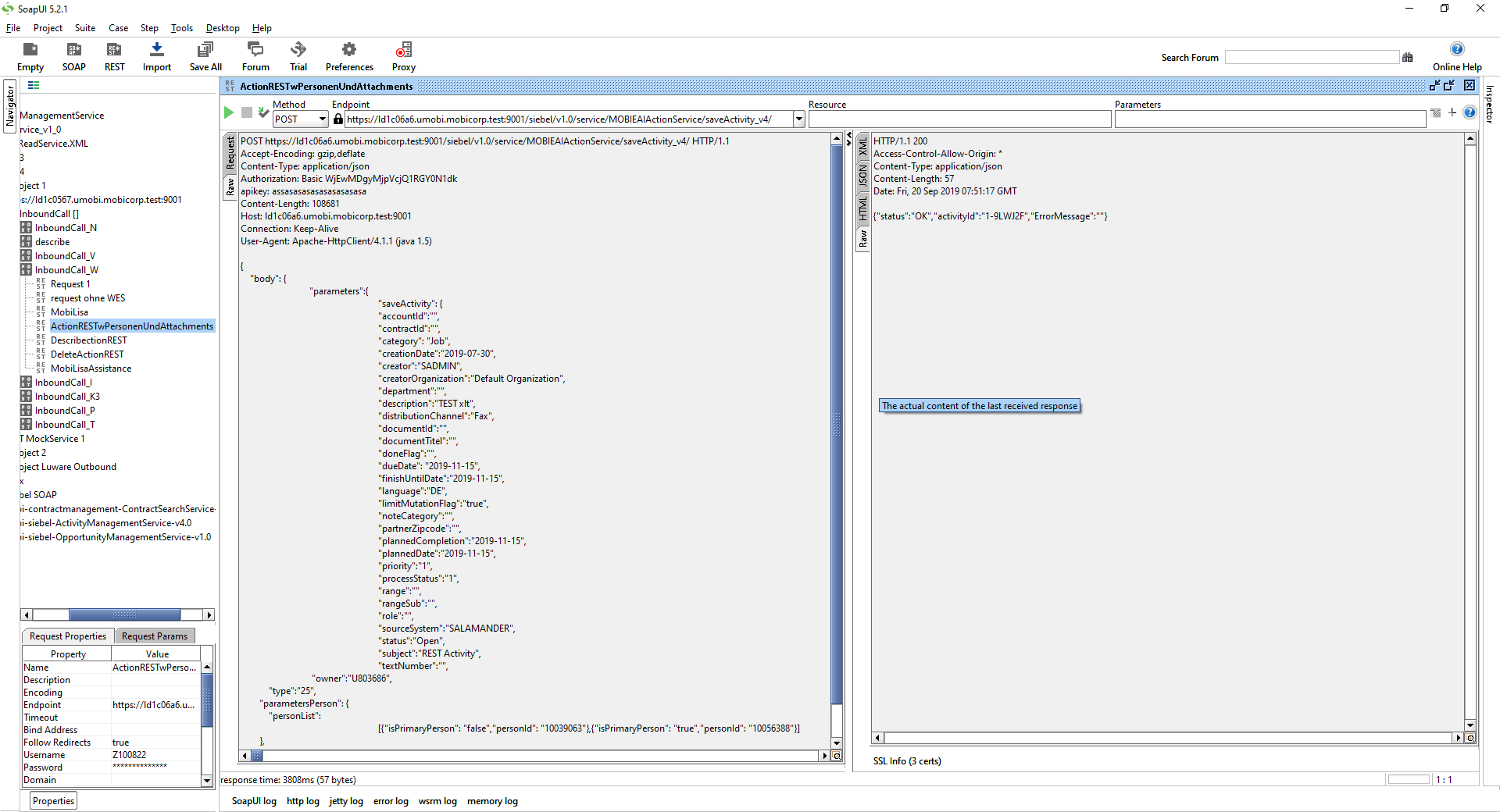Save All projects
1500x812 pixels.
[205, 57]
